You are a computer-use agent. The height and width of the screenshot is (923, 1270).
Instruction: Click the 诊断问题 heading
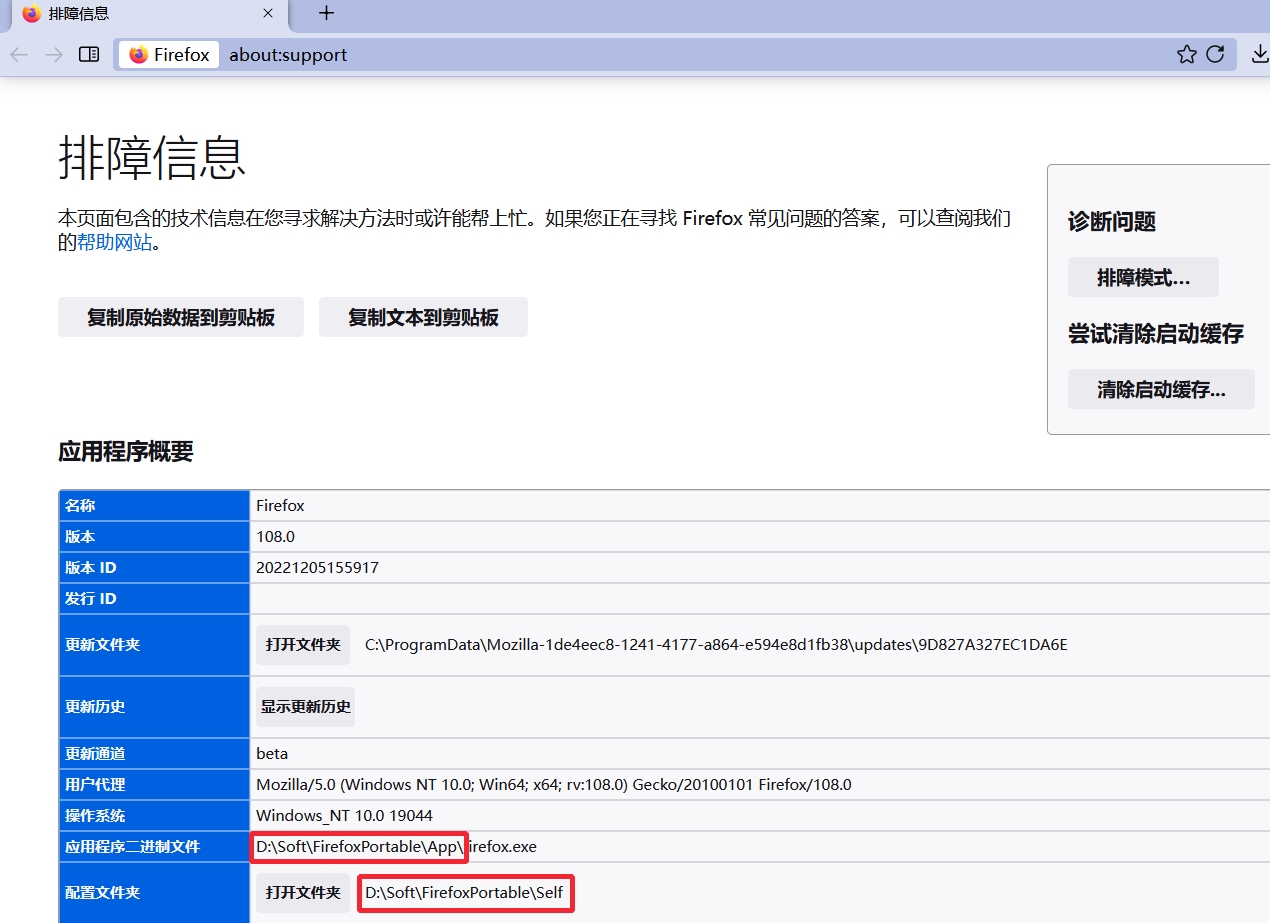pyautogui.click(x=1112, y=222)
